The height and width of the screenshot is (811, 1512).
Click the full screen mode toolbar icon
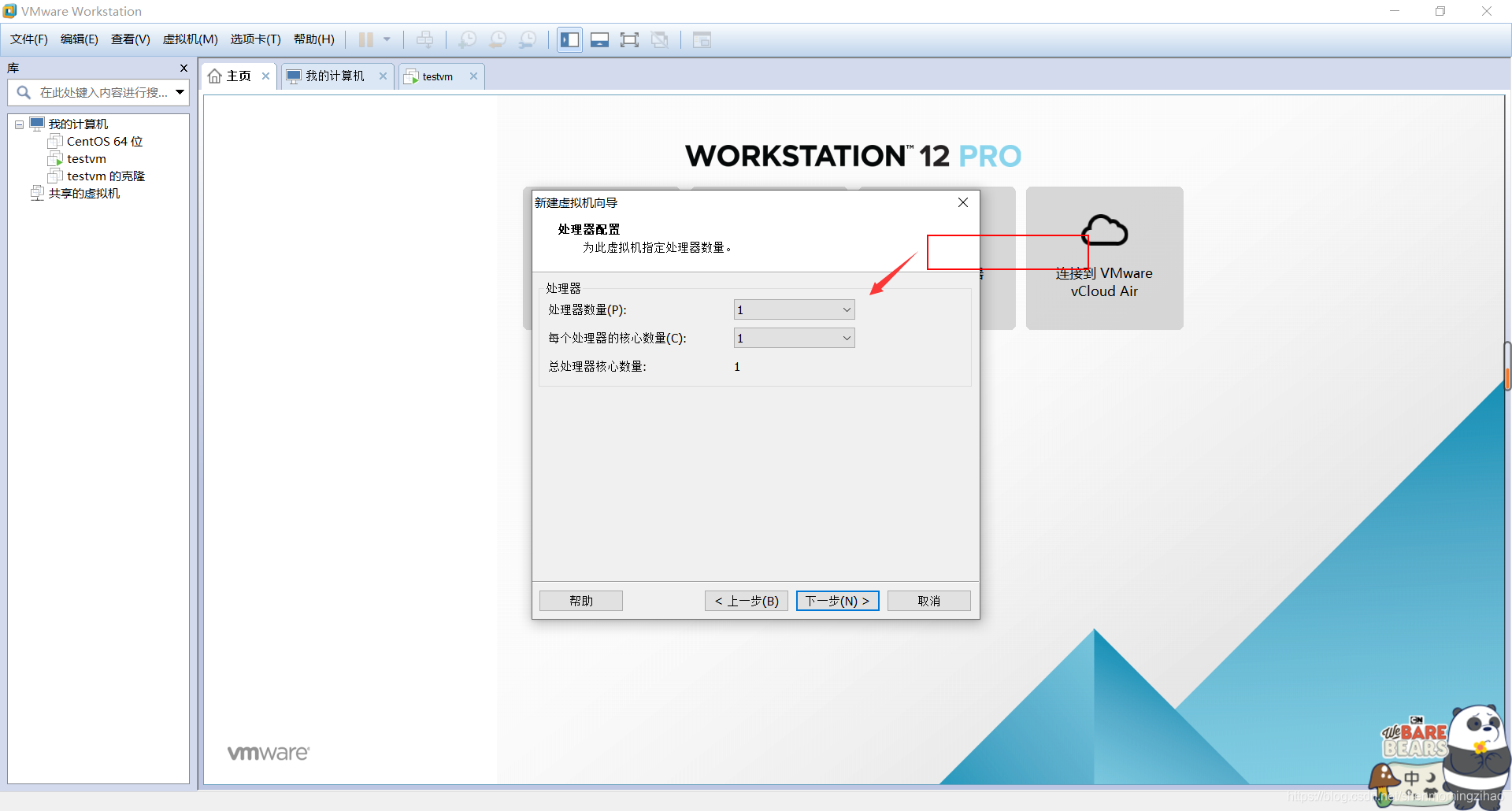click(x=630, y=39)
